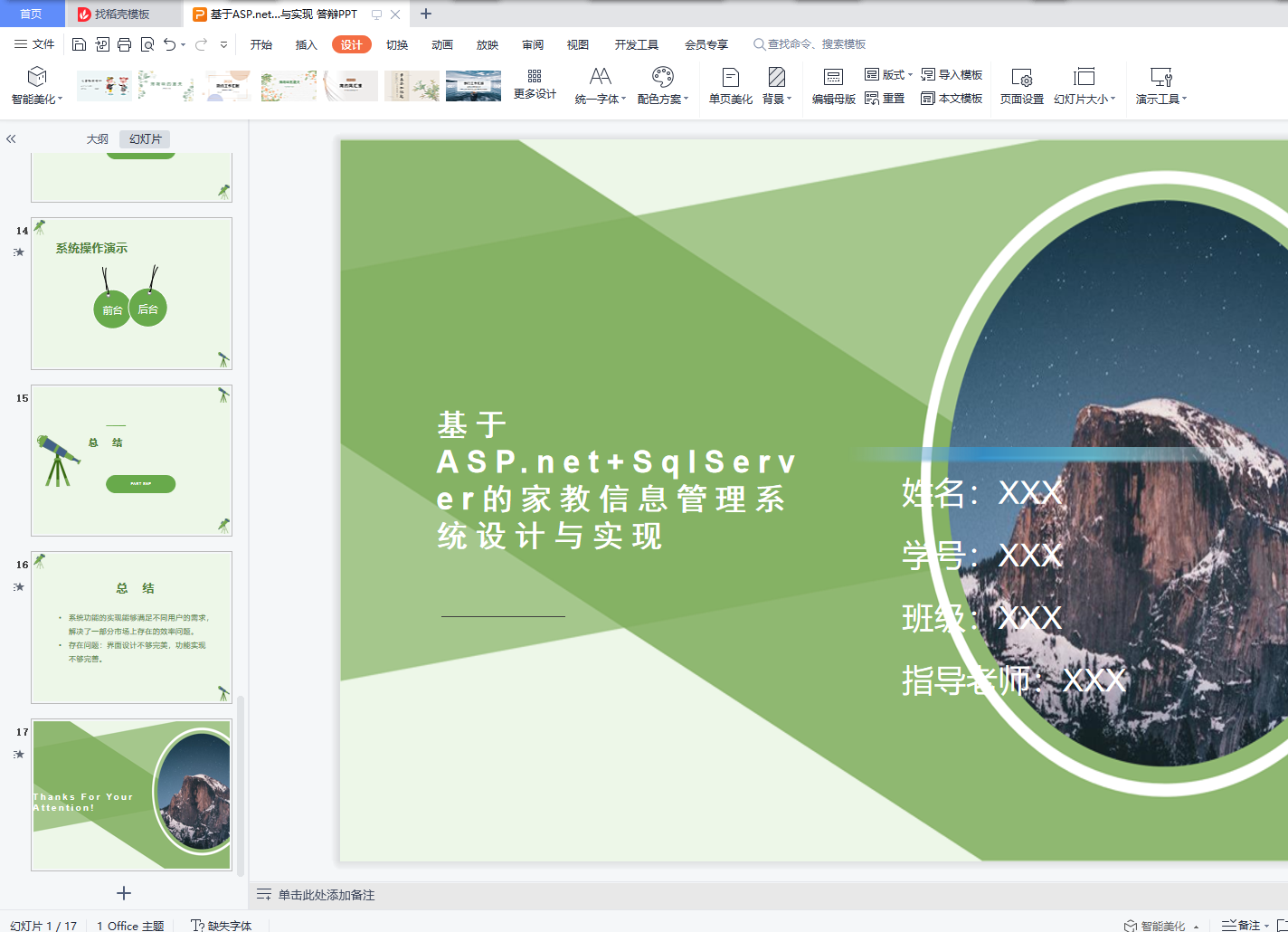1288x932 pixels.
Task: Click the Undo arrow icon
Action: pos(169,44)
